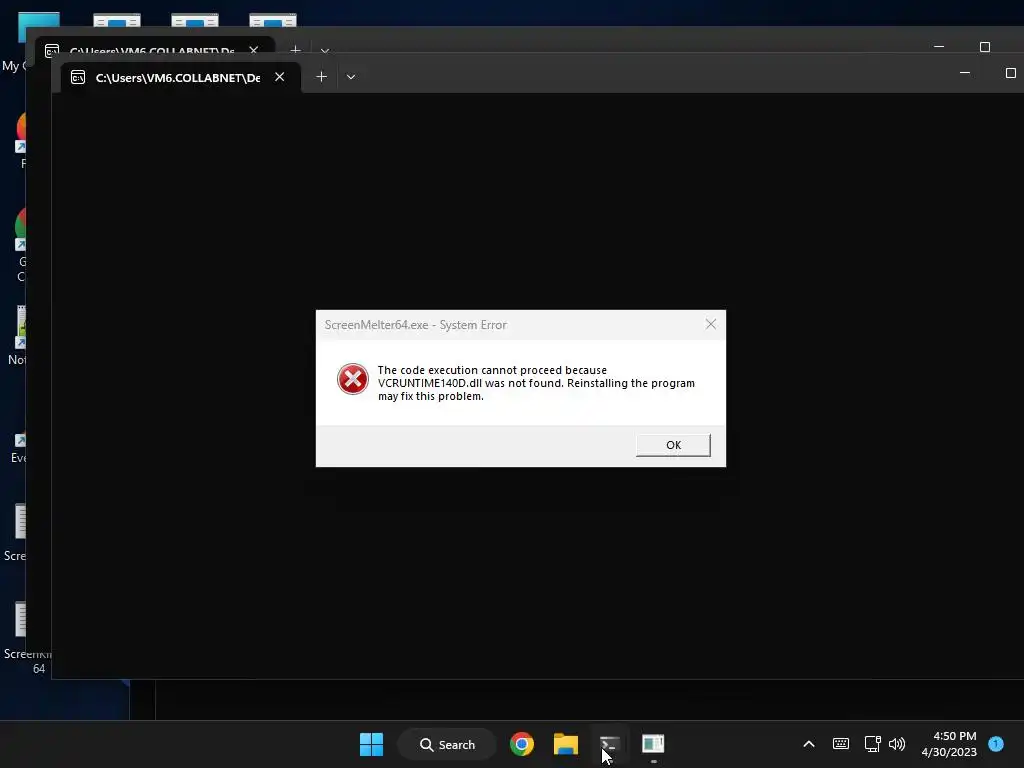Image resolution: width=1024 pixels, height=768 pixels.
Task: Open the touch keyboard tray icon
Action: [840, 744]
